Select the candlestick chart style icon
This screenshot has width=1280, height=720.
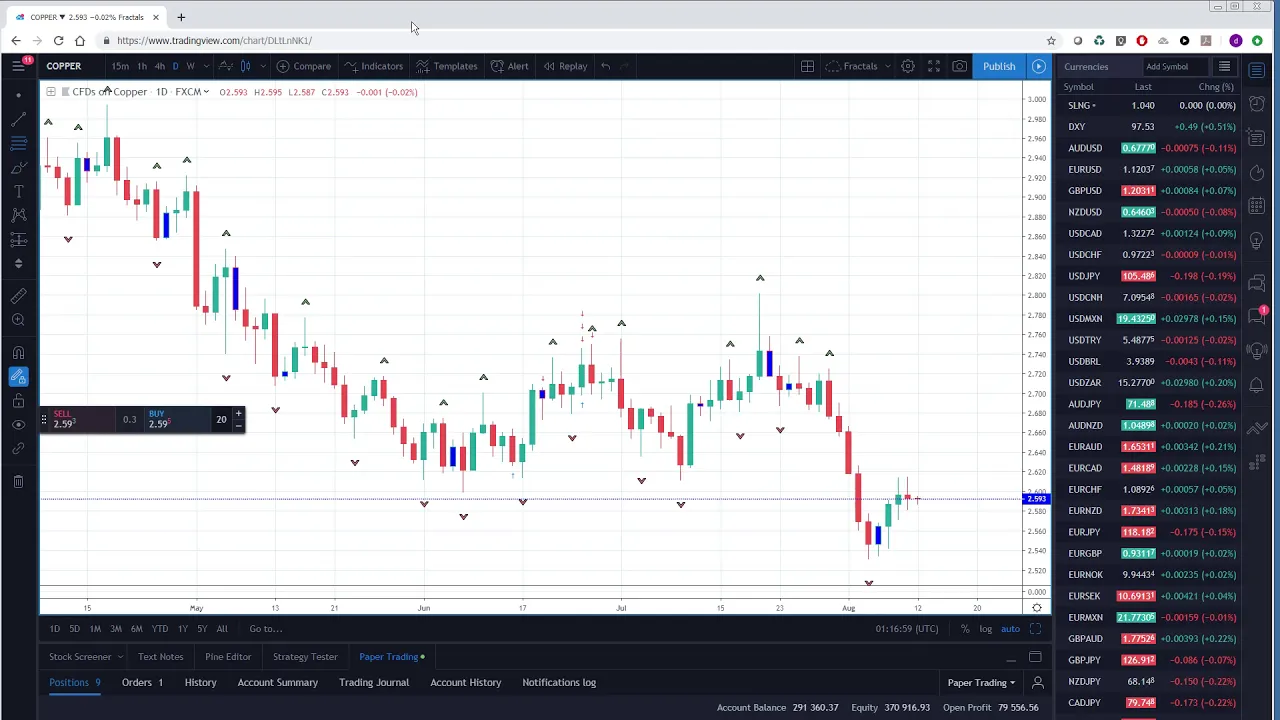click(x=245, y=66)
